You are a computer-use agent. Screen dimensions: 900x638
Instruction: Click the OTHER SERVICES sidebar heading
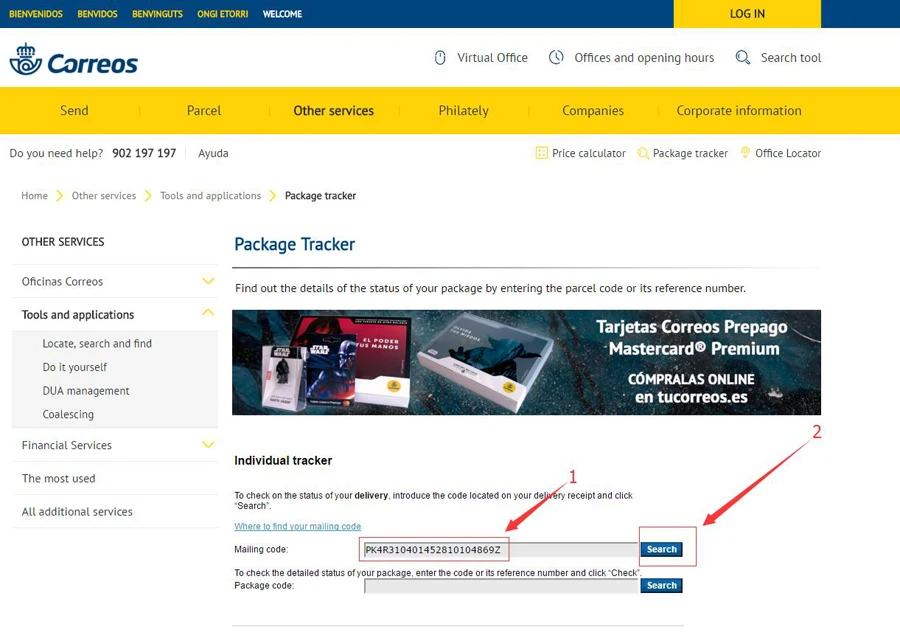(63, 242)
